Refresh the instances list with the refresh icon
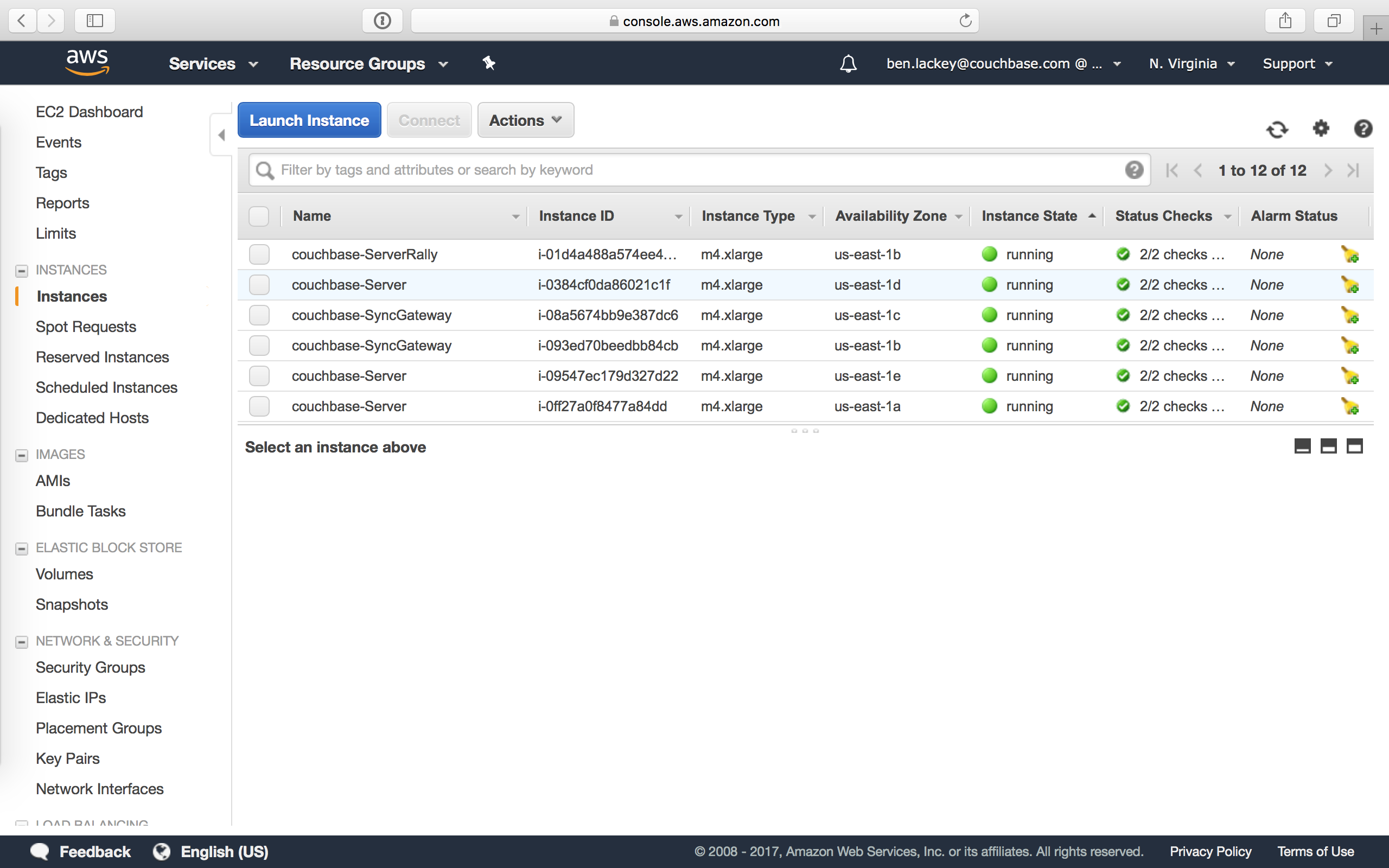The height and width of the screenshot is (868, 1389). pyautogui.click(x=1277, y=129)
